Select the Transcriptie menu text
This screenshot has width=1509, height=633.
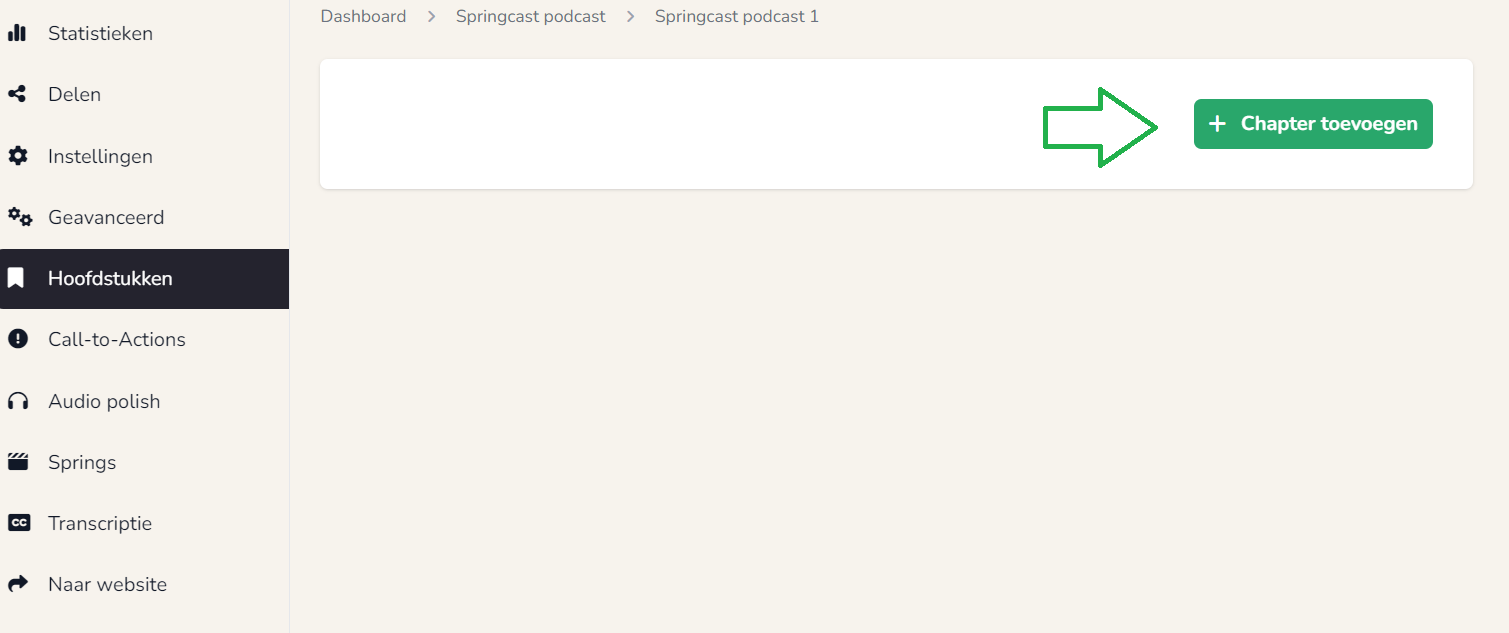tap(100, 523)
